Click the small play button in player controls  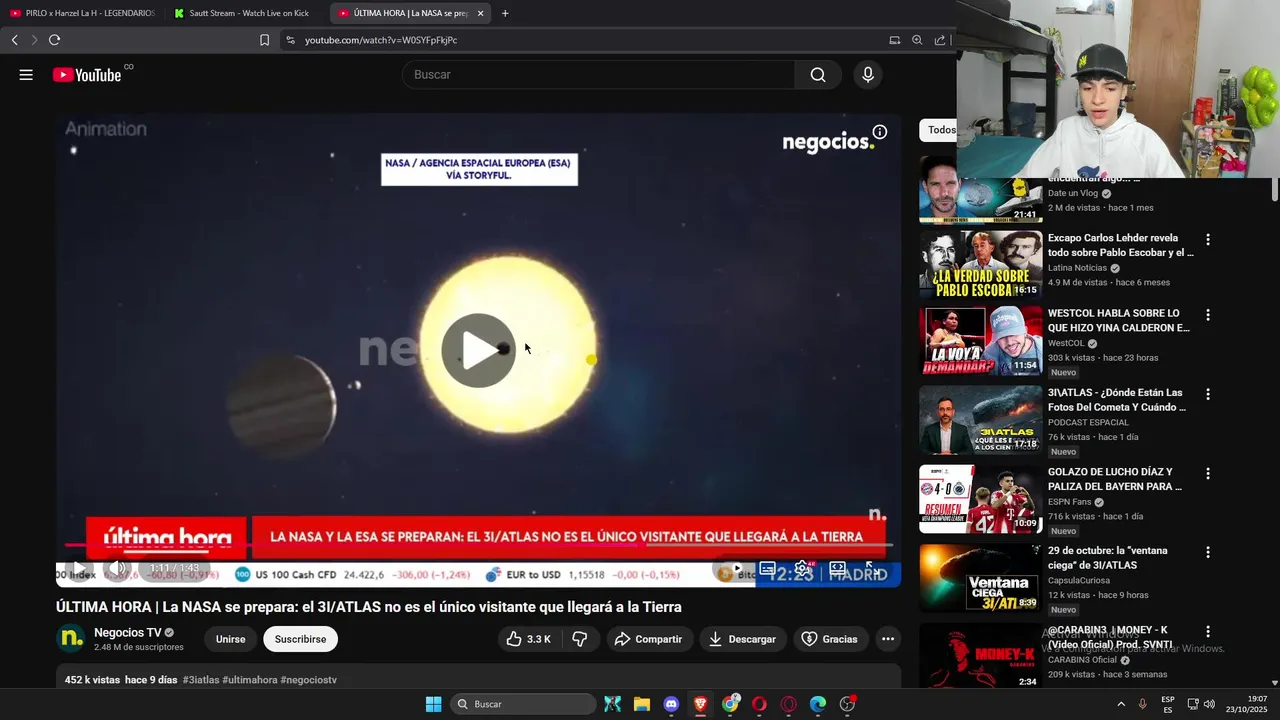tap(78, 568)
